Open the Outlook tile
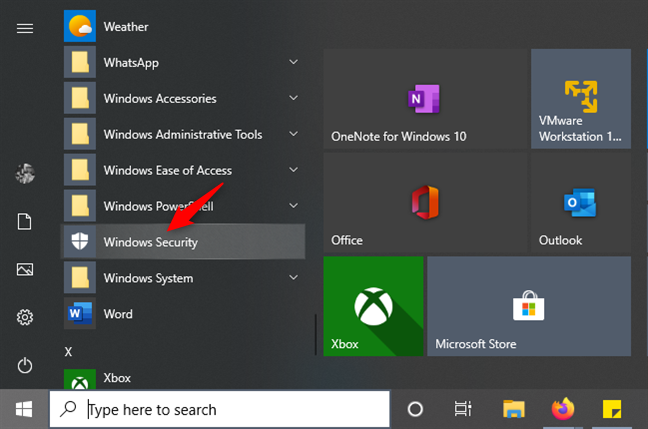 click(581, 203)
